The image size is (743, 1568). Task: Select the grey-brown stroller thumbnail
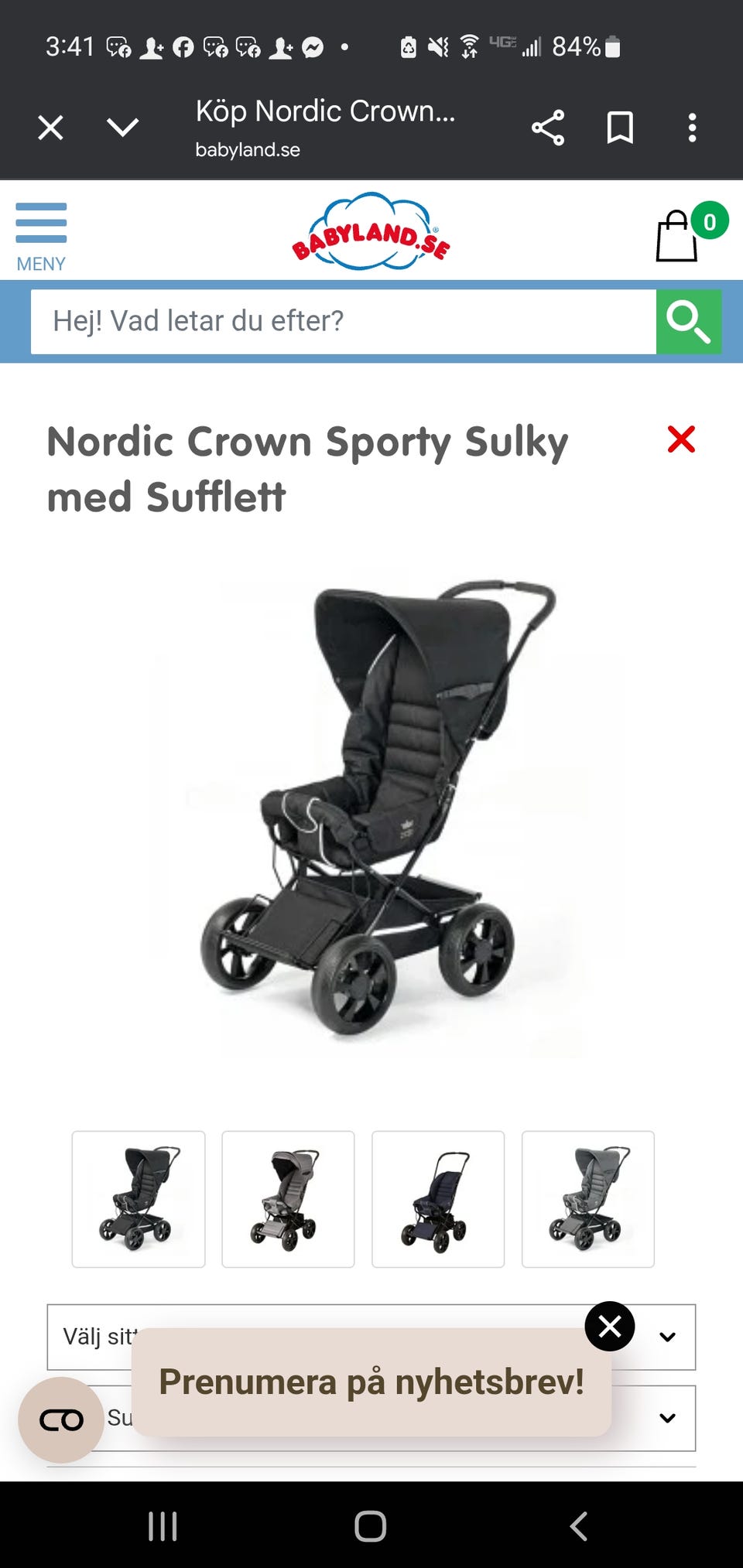(x=288, y=1199)
